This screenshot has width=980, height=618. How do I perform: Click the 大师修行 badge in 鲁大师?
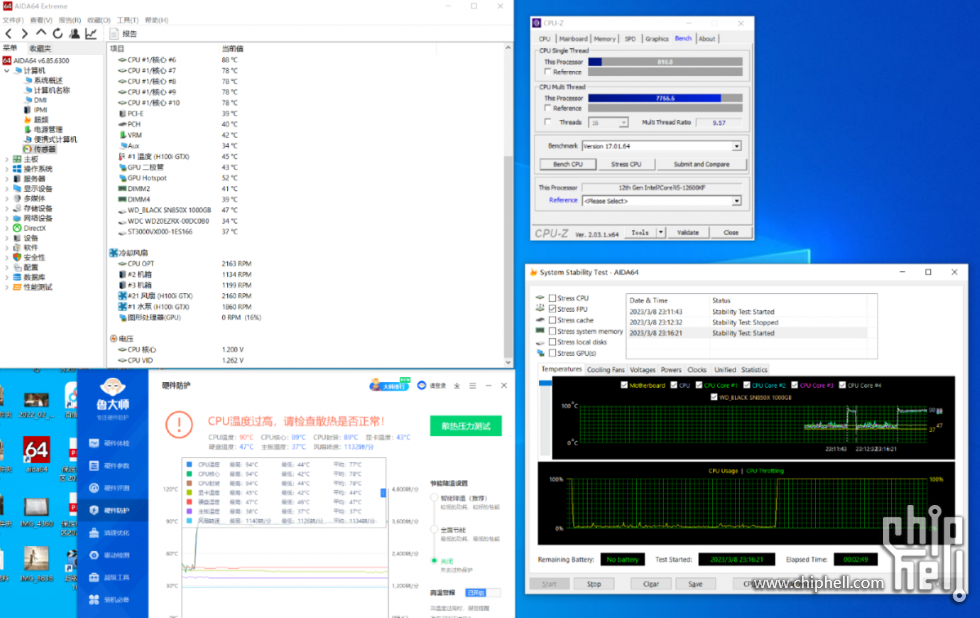[x=390, y=384]
